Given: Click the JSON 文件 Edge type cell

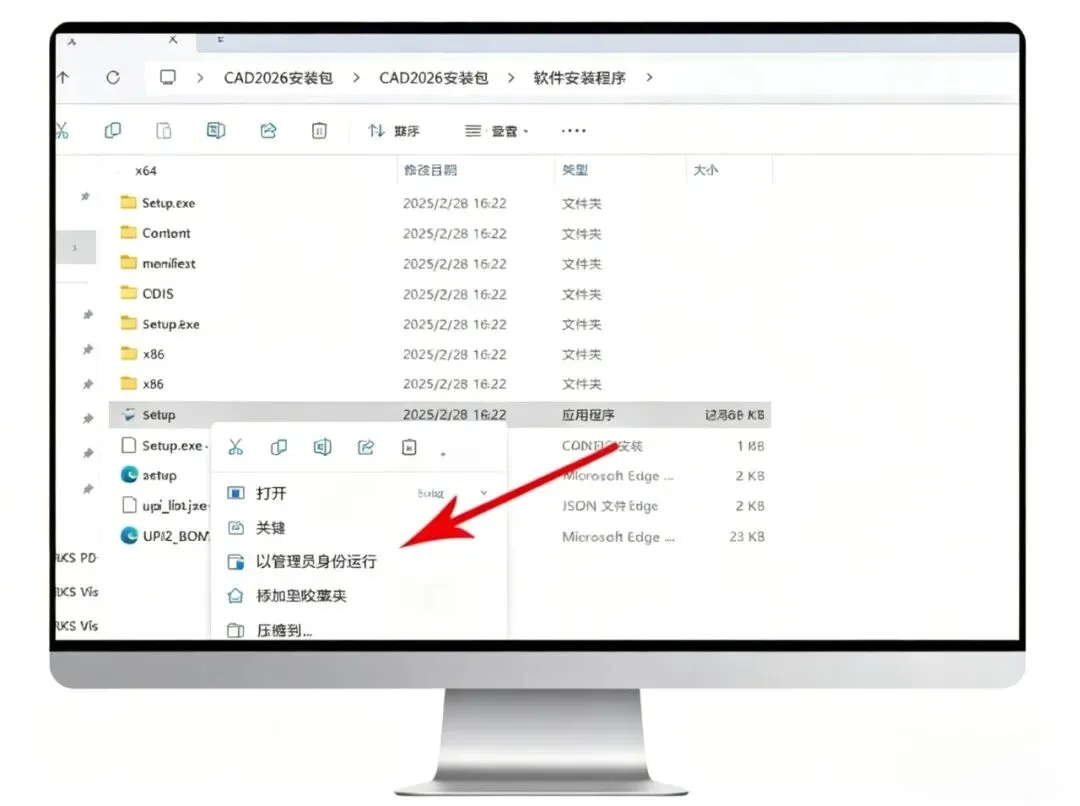Looking at the screenshot, I should click(610, 506).
